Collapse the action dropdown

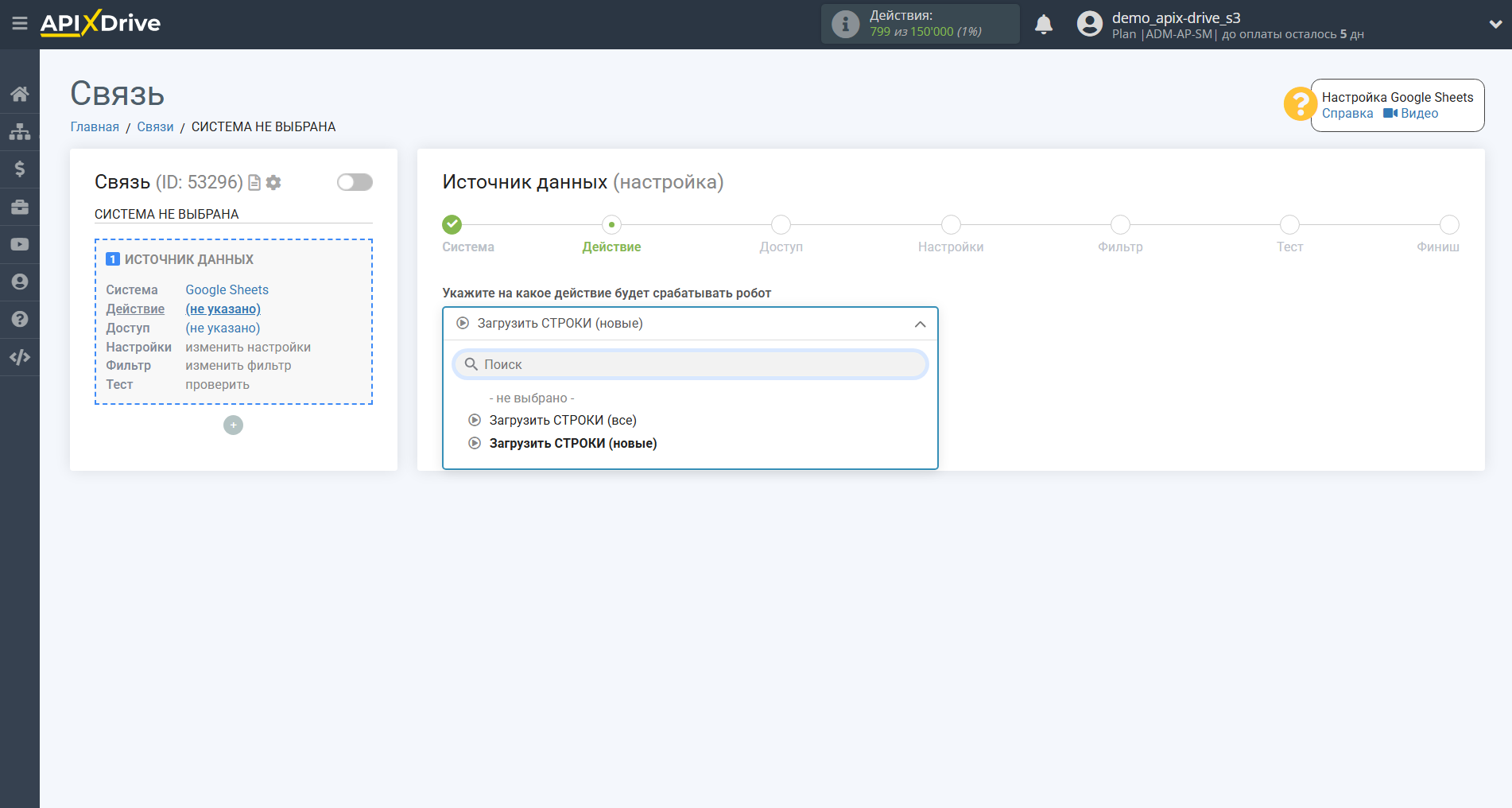(x=920, y=324)
